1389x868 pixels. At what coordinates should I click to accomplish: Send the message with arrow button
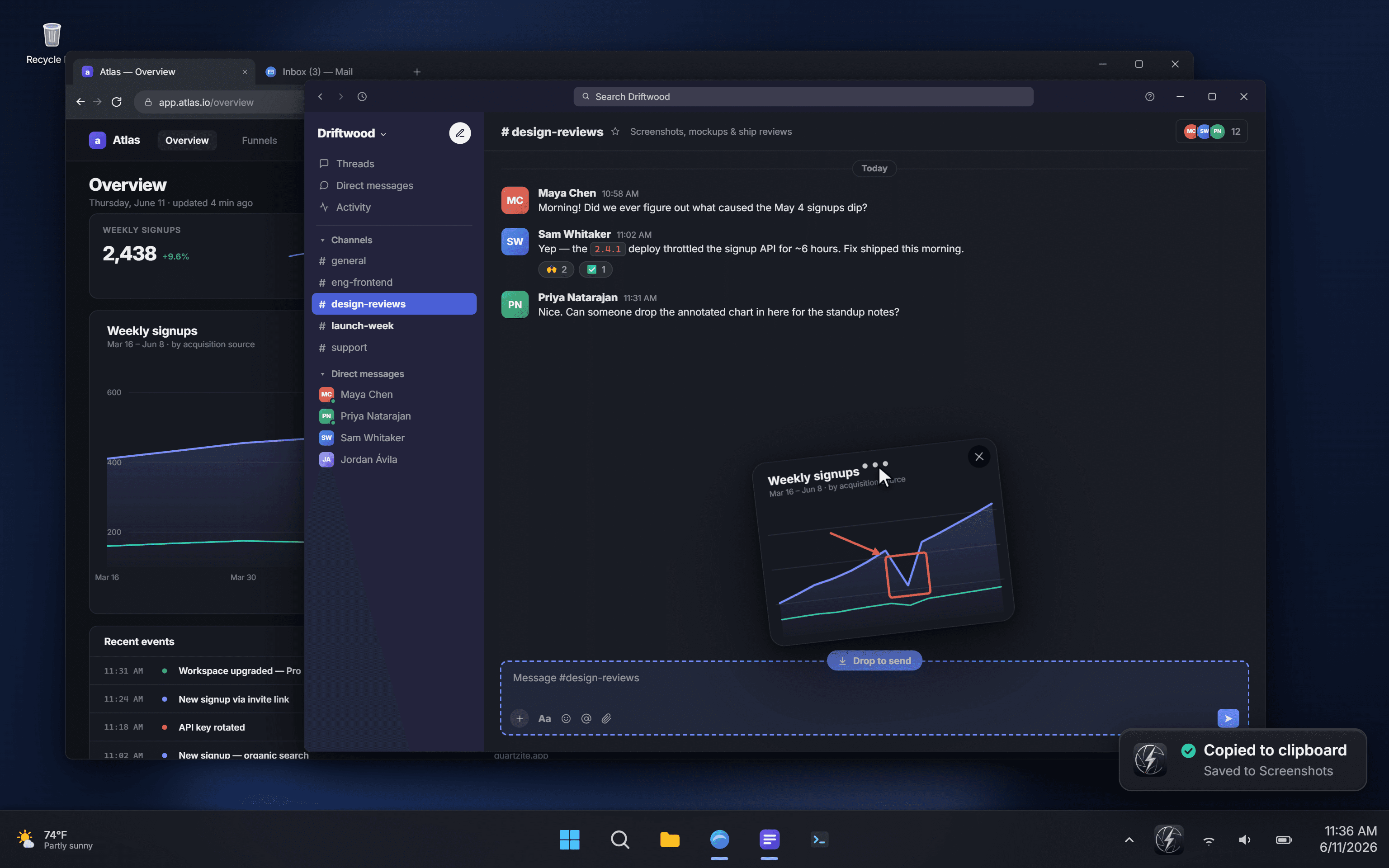(x=1228, y=718)
